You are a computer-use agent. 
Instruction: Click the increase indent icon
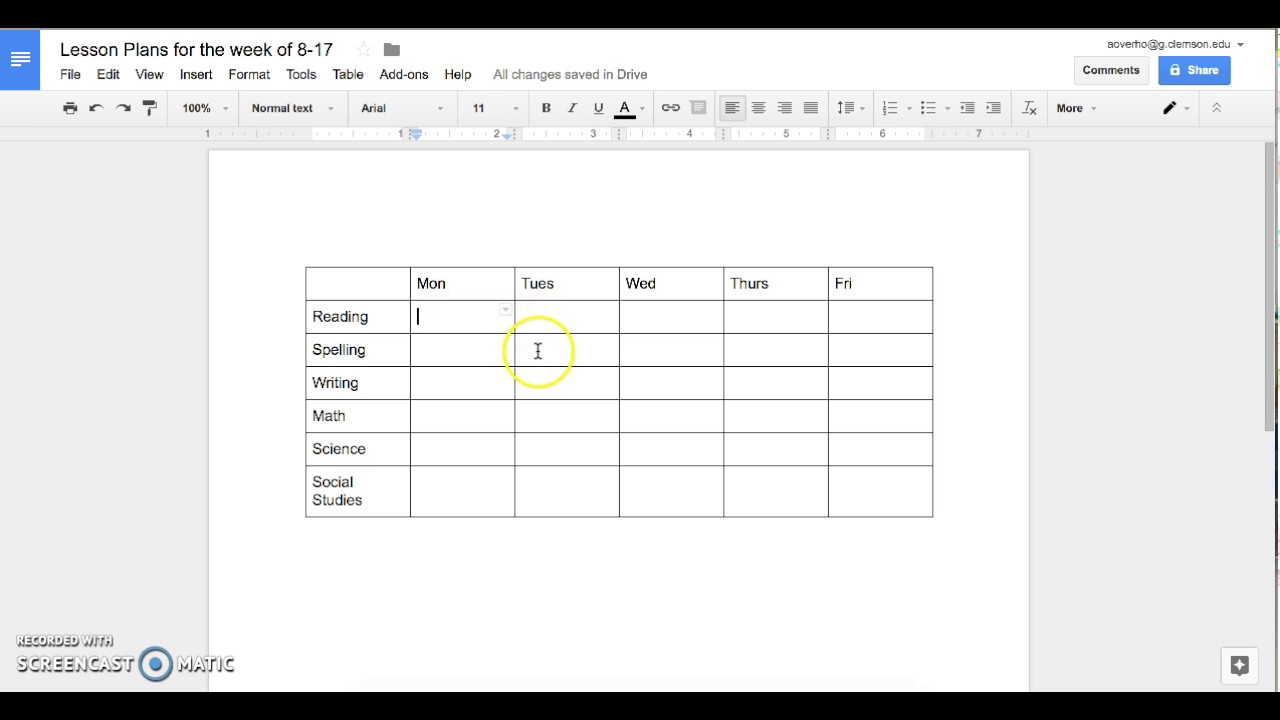tap(993, 108)
